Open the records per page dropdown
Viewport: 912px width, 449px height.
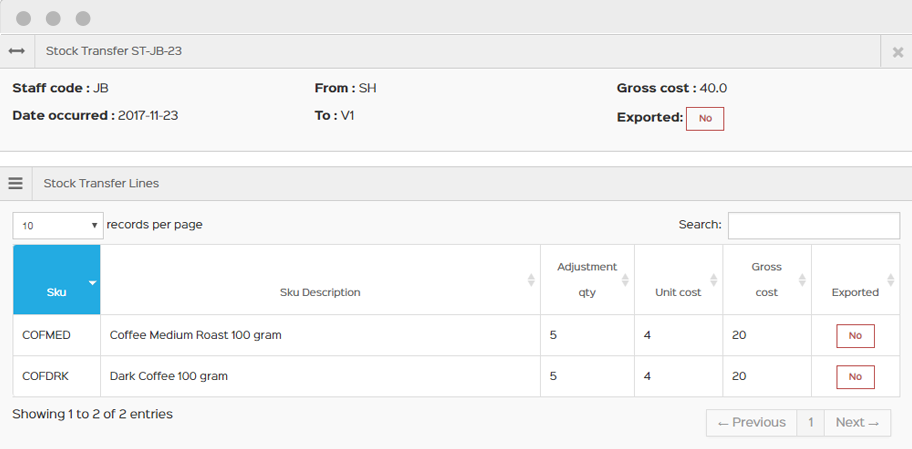58,225
